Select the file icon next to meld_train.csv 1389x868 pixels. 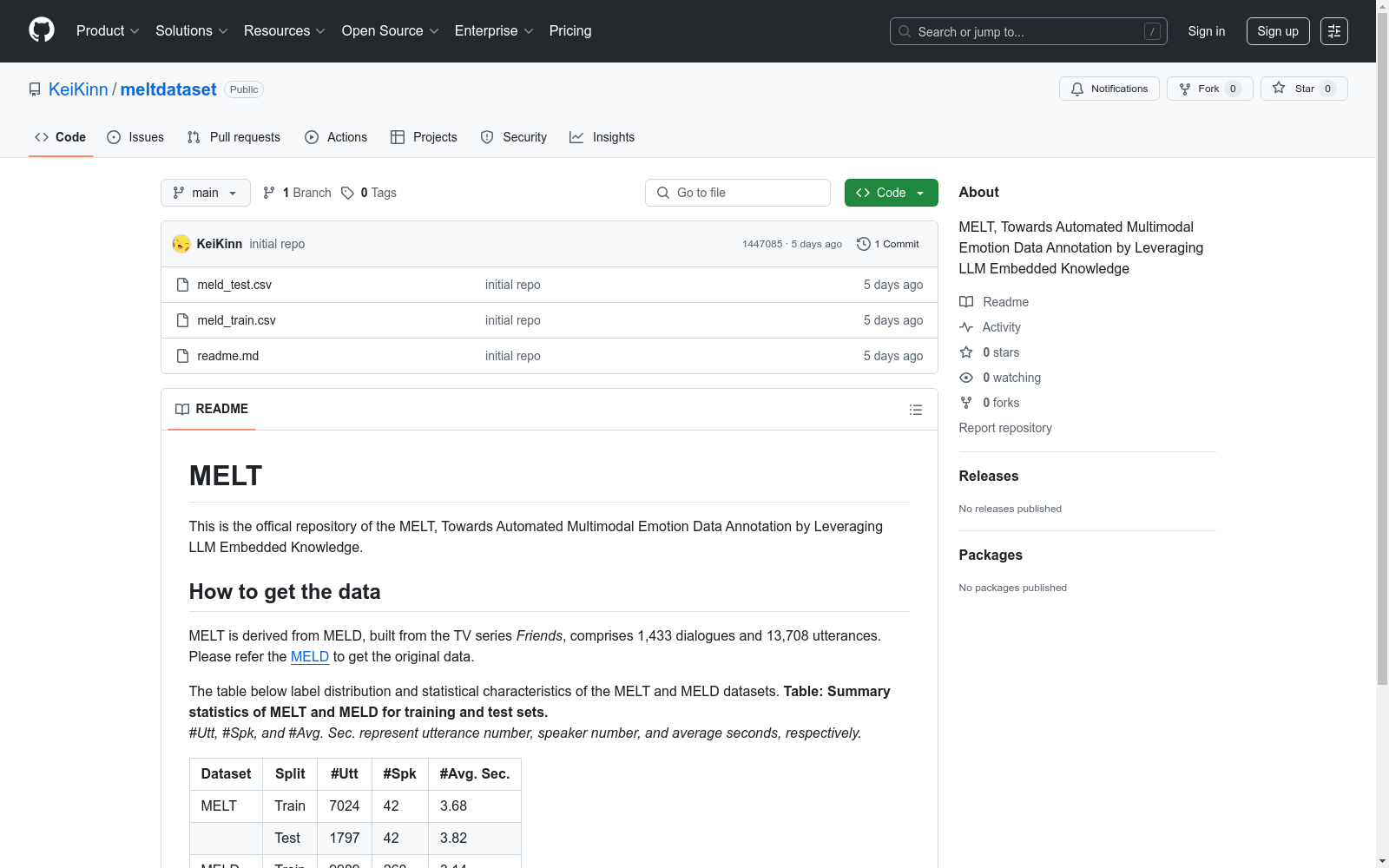click(182, 320)
